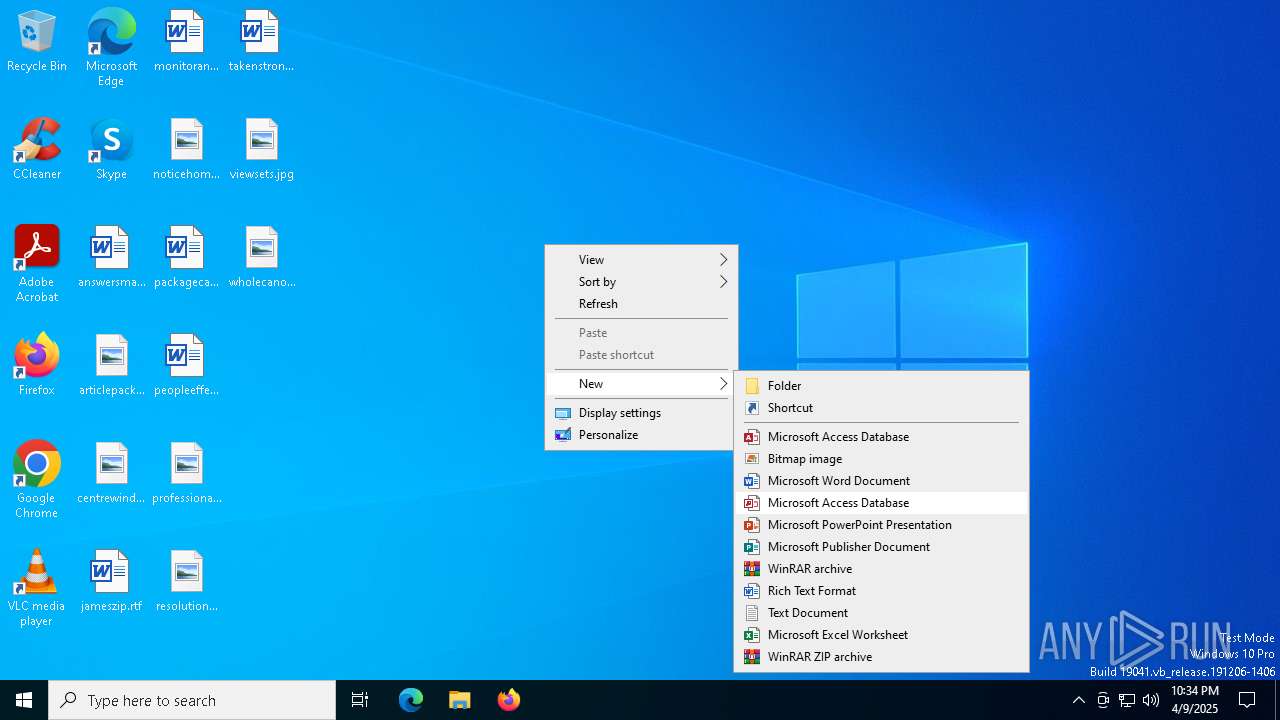This screenshot has width=1280, height=720.
Task: Choose Personalize in the context menu
Action: 641,435
